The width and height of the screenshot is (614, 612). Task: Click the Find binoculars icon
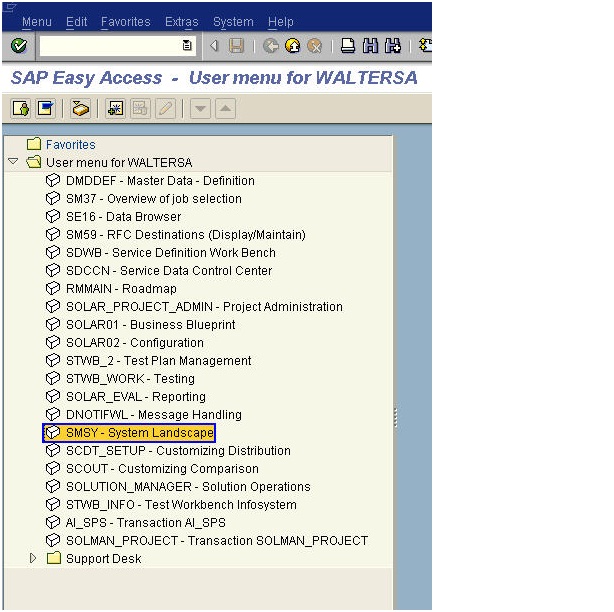pos(370,46)
